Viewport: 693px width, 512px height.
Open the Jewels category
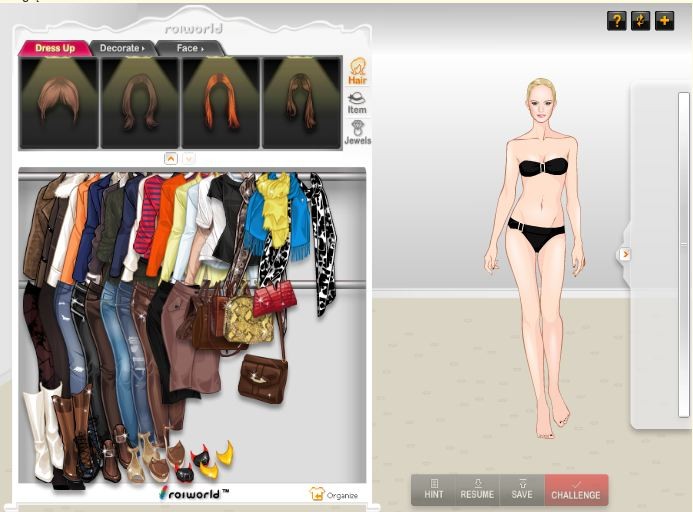(357, 133)
